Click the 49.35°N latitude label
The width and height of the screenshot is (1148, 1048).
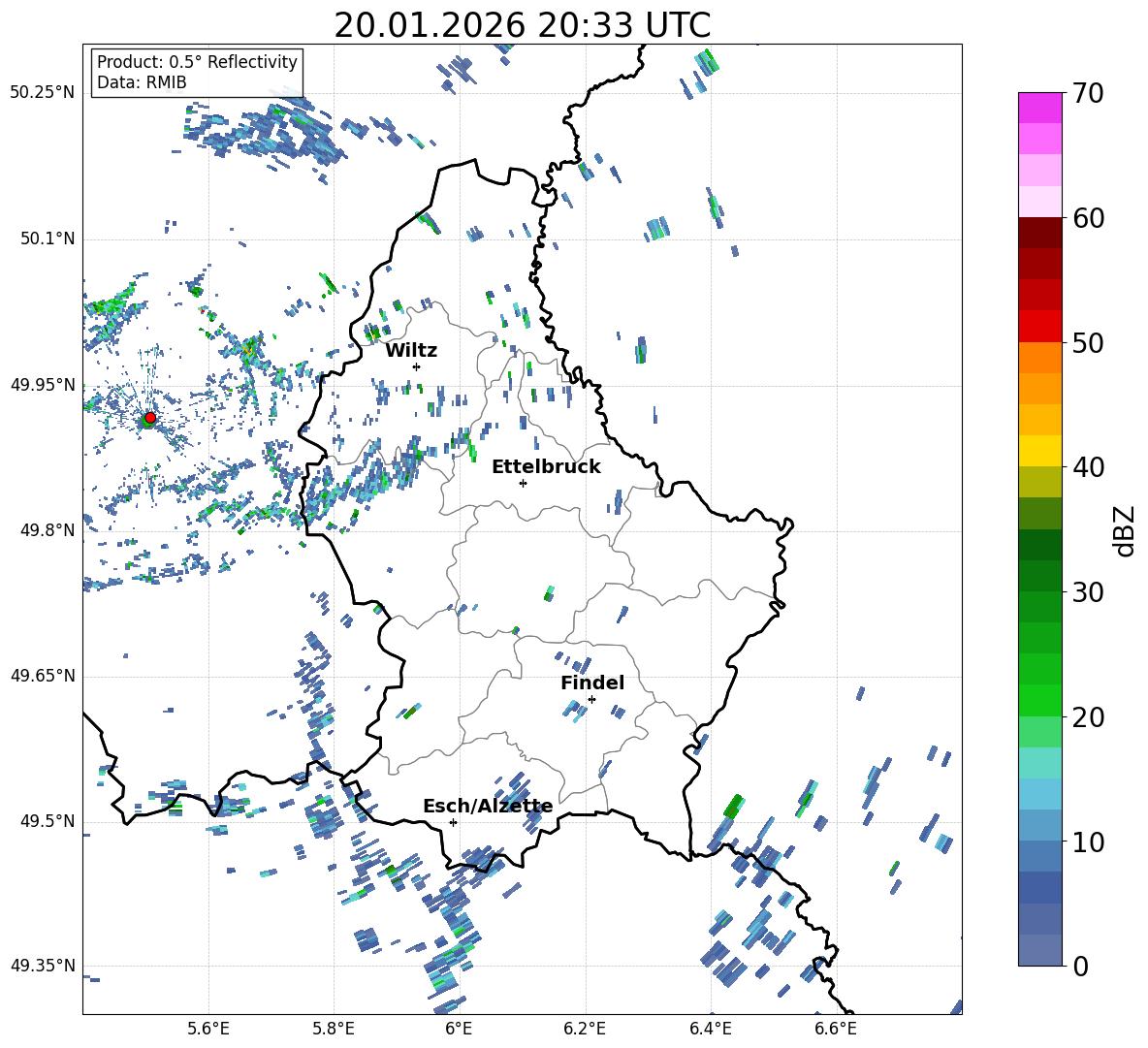[43, 966]
